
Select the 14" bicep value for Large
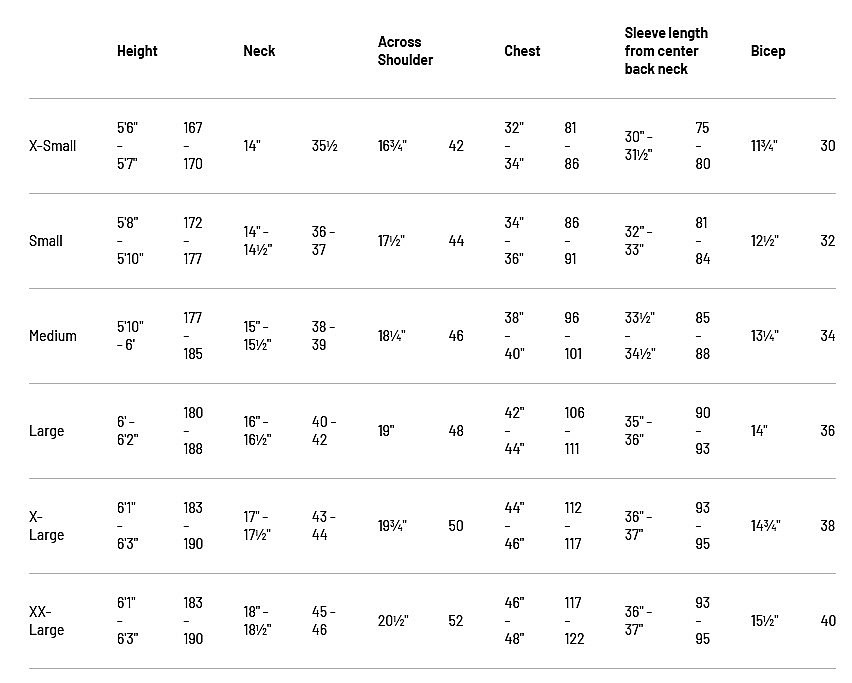pos(759,431)
